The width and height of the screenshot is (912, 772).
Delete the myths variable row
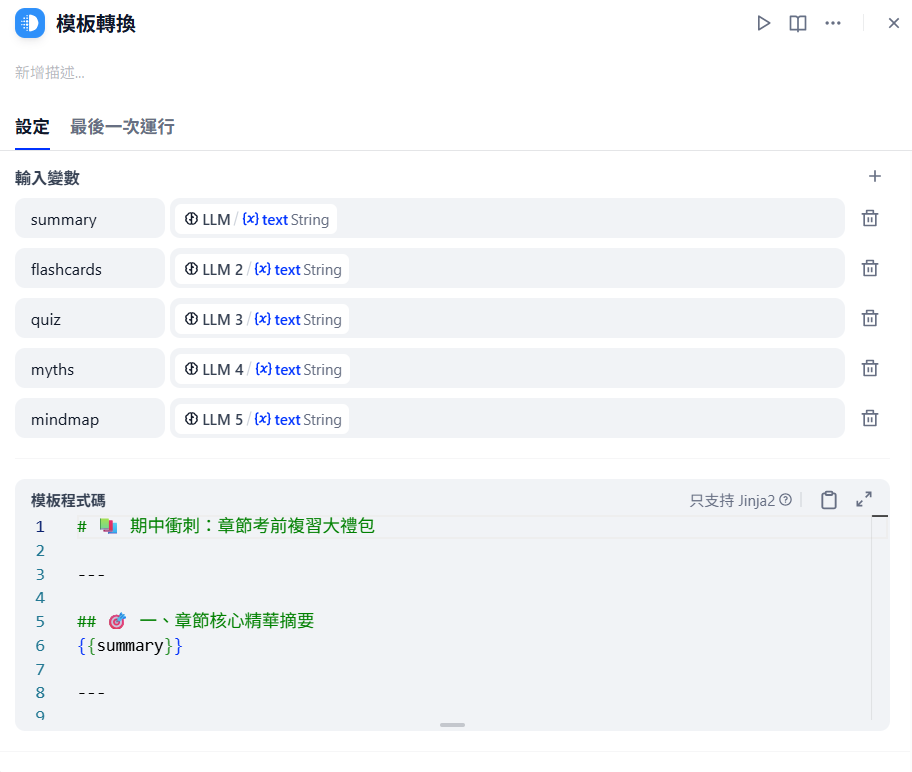tap(870, 368)
